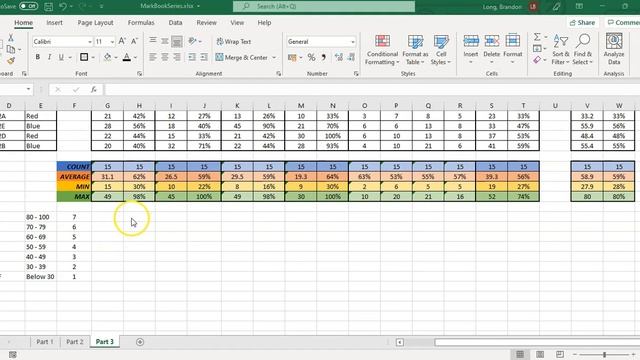Switch to Page Layout view
640x360 pixels.
coord(540,354)
